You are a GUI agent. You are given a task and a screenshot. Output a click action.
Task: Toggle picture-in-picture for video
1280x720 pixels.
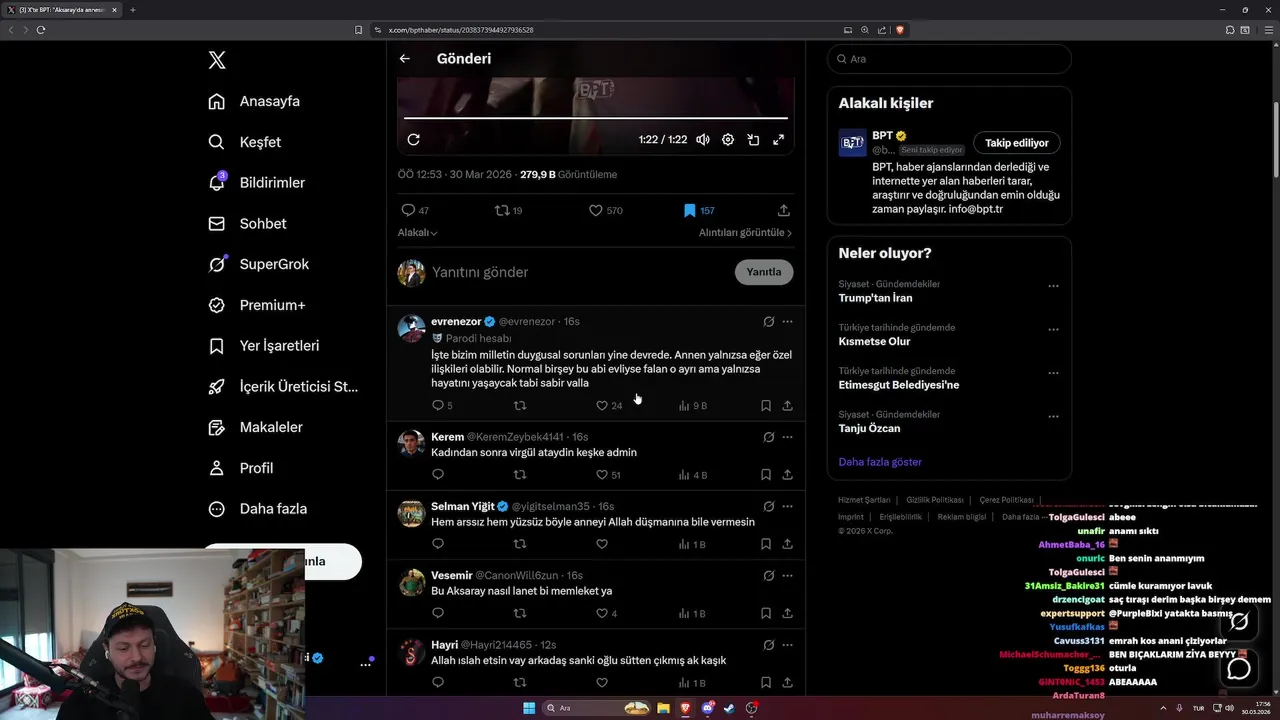(x=753, y=140)
